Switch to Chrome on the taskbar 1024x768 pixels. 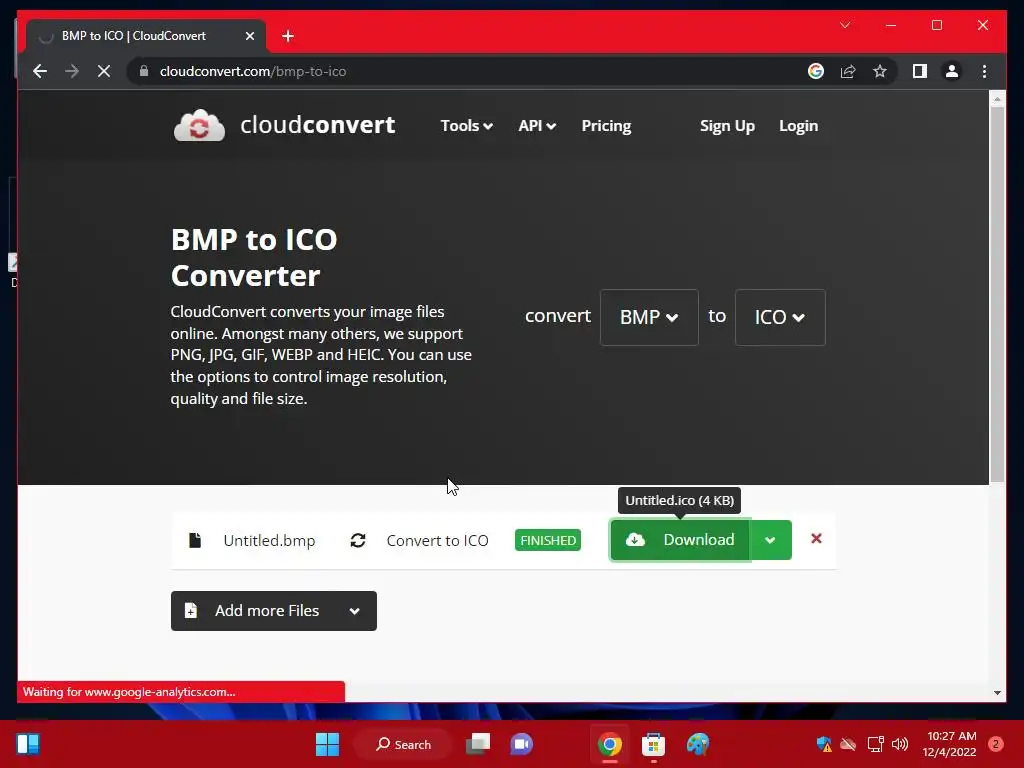coord(609,744)
